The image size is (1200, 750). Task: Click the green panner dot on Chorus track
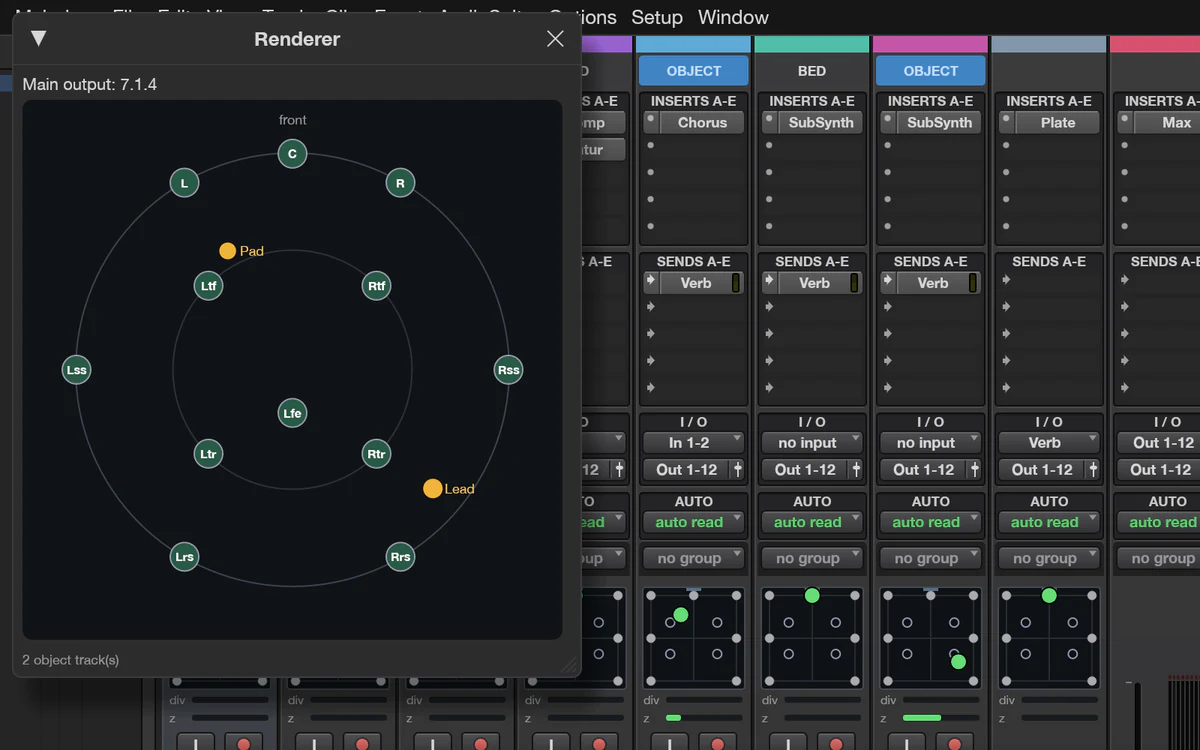[681, 614]
